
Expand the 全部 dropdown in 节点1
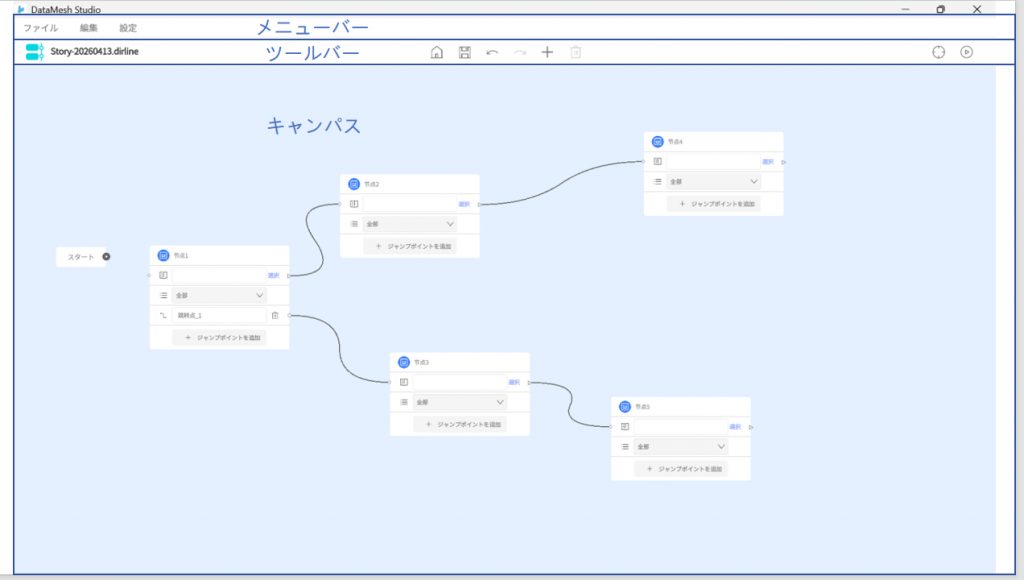(219, 295)
